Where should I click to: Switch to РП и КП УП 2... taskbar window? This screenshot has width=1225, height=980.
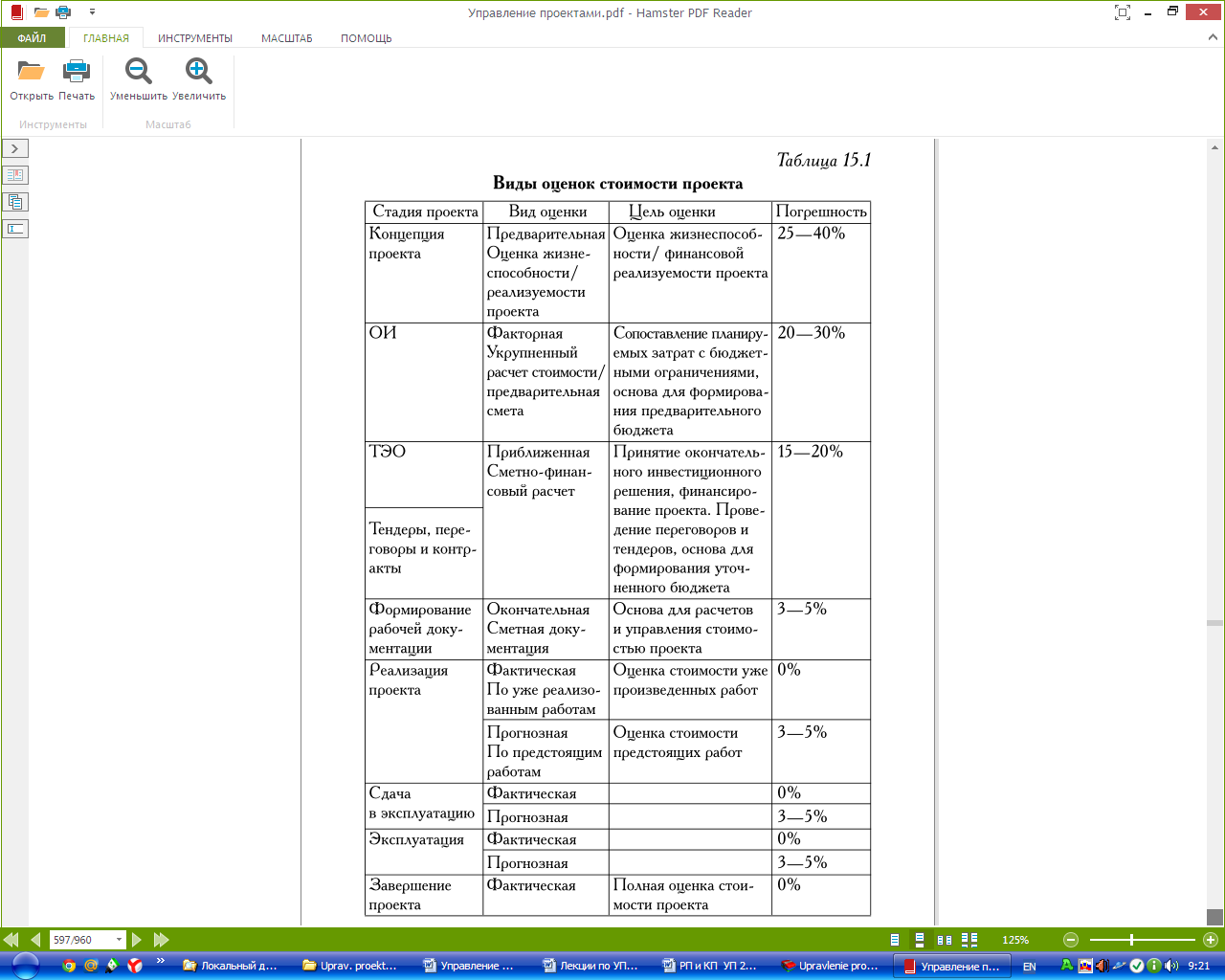pos(710,966)
